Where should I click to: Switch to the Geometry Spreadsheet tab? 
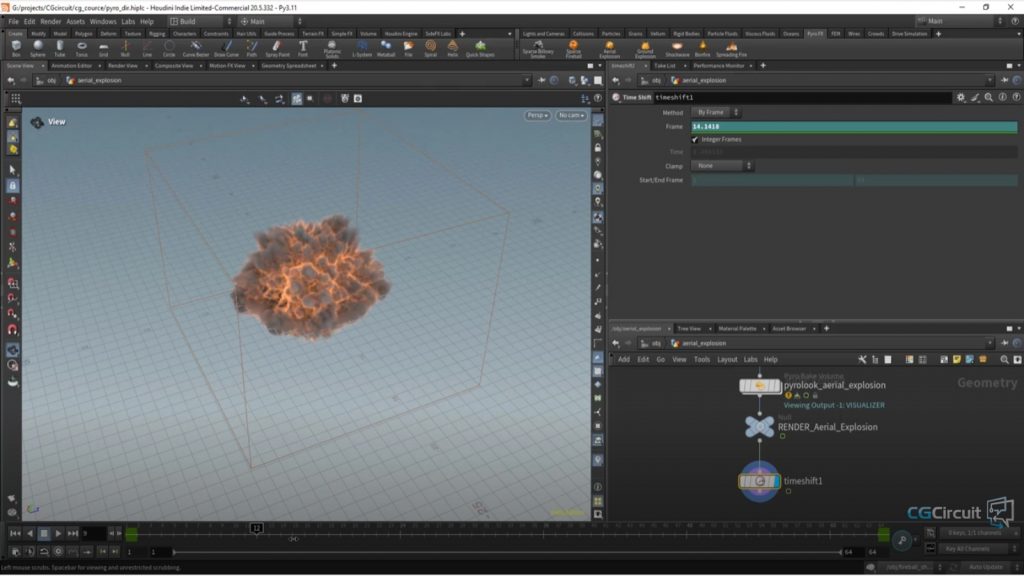(289, 66)
